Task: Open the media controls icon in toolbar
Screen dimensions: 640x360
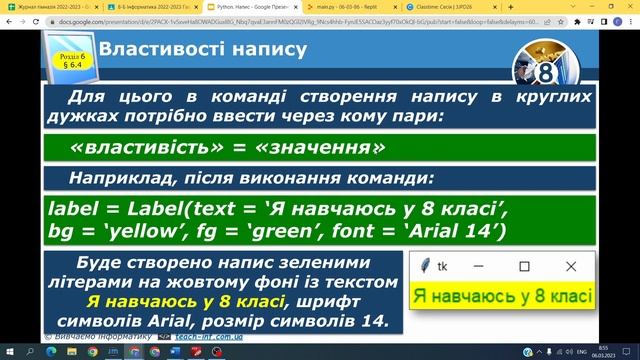Action: click(x=591, y=22)
